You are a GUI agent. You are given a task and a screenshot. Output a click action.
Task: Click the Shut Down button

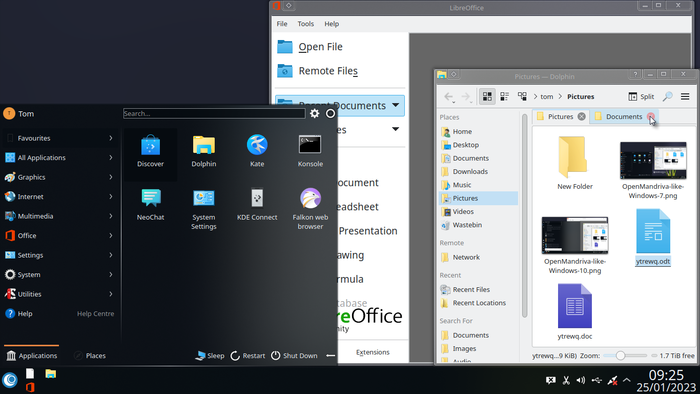tap(295, 356)
